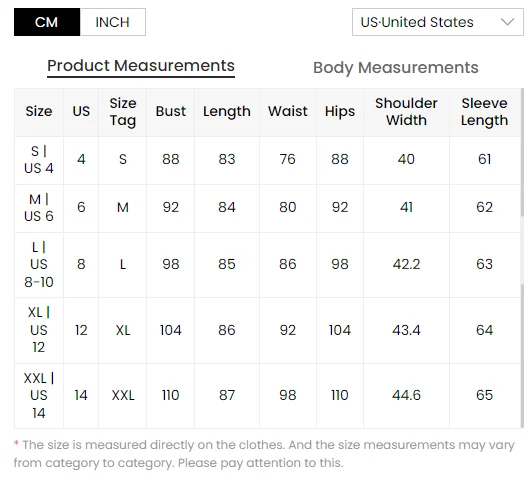Viewport: 530px width, 484px height.
Task: Select the S | US 4 size row
Action: coord(267,161)
